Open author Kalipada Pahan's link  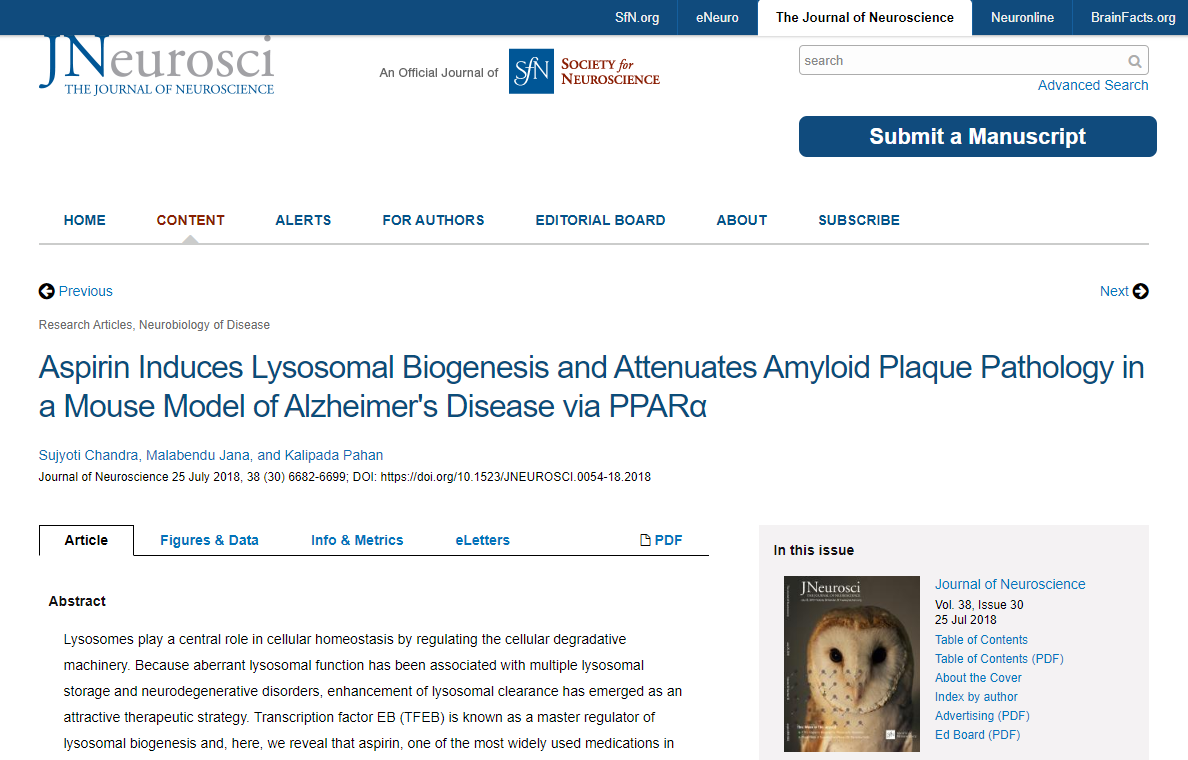coord(334,456)
